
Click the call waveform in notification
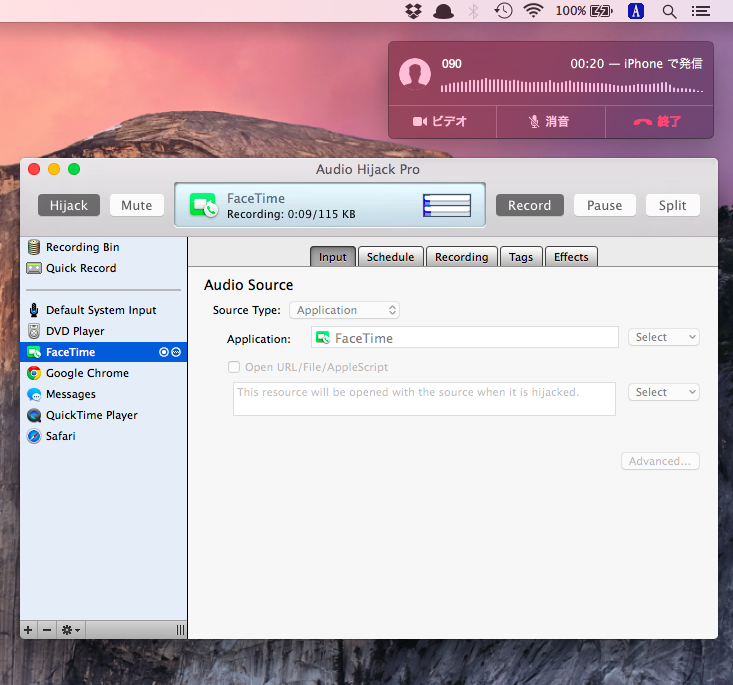[x=571, y=86]
